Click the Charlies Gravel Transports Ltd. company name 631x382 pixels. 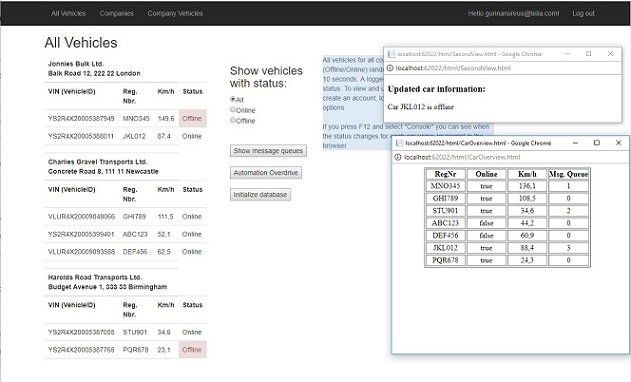pyautogui.click(x=97, y=162)
